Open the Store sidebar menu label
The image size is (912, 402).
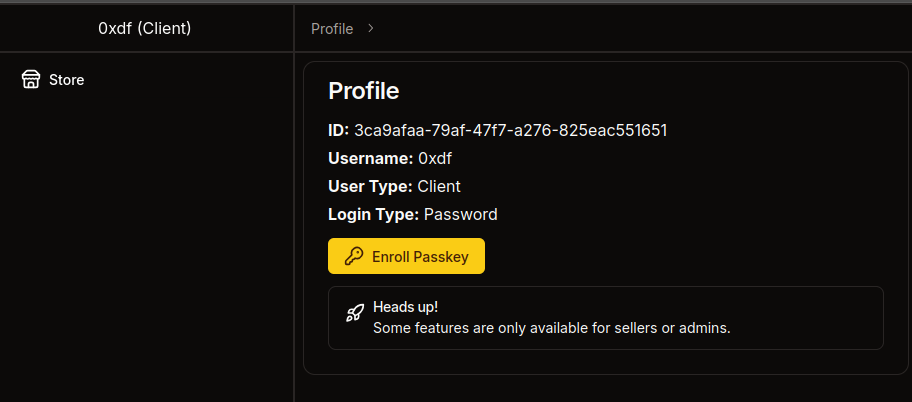click(x=66, y=80)
